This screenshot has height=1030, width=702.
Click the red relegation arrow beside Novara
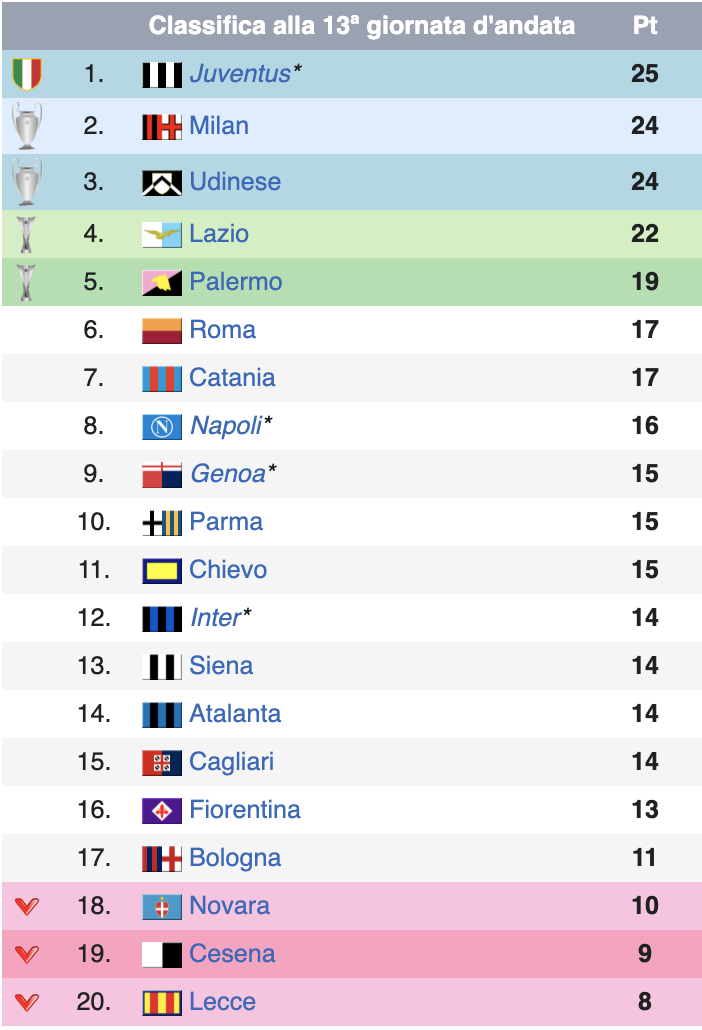tap(27, 907)
